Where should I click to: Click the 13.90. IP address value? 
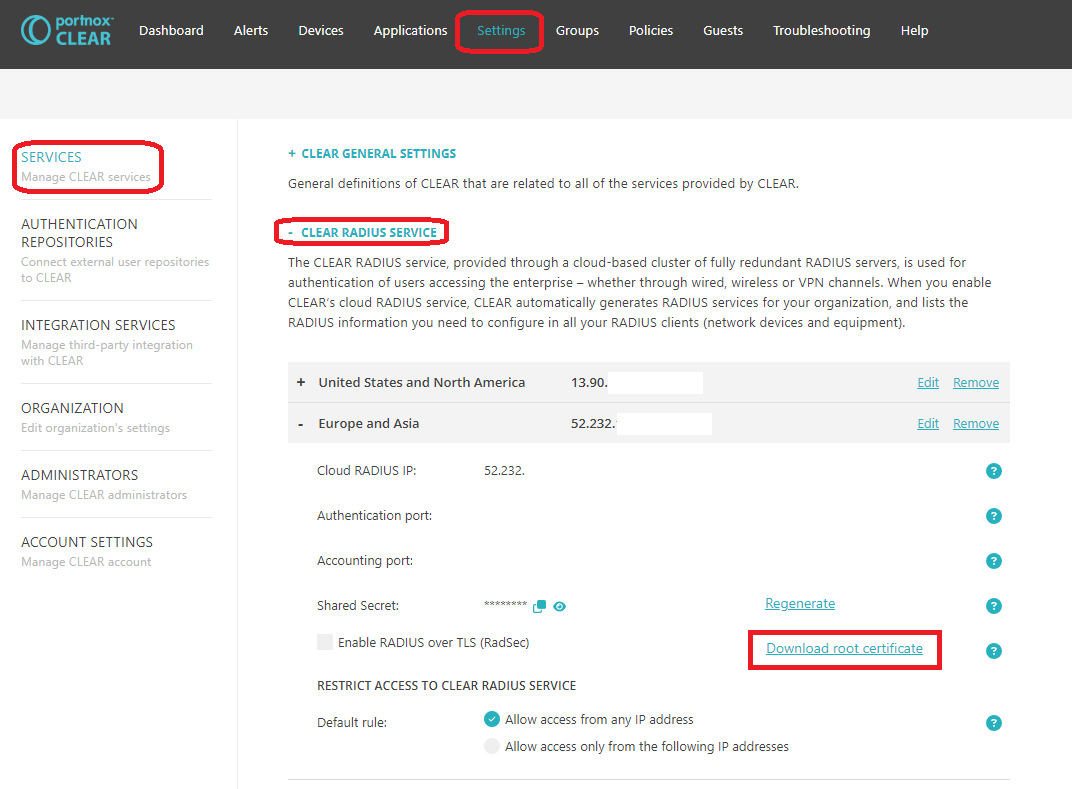(589, 382)
